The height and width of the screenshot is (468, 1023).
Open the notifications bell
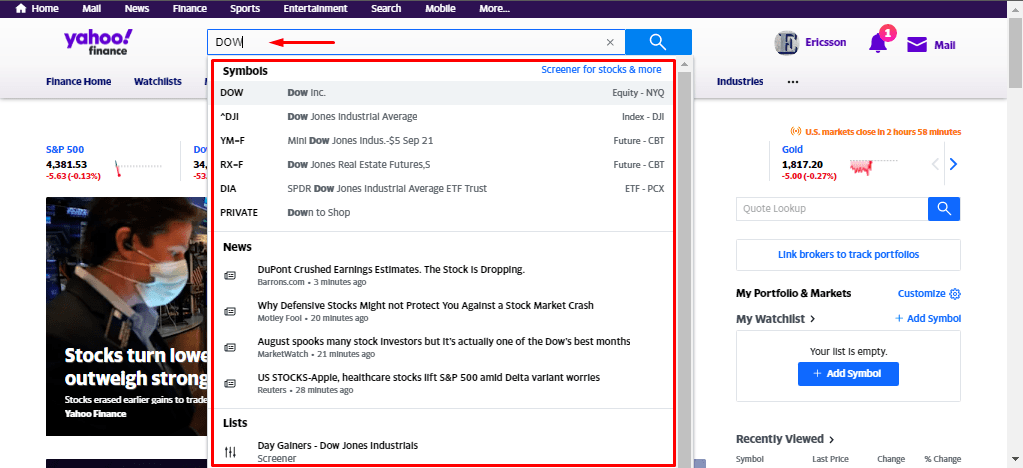coord(878,43)
